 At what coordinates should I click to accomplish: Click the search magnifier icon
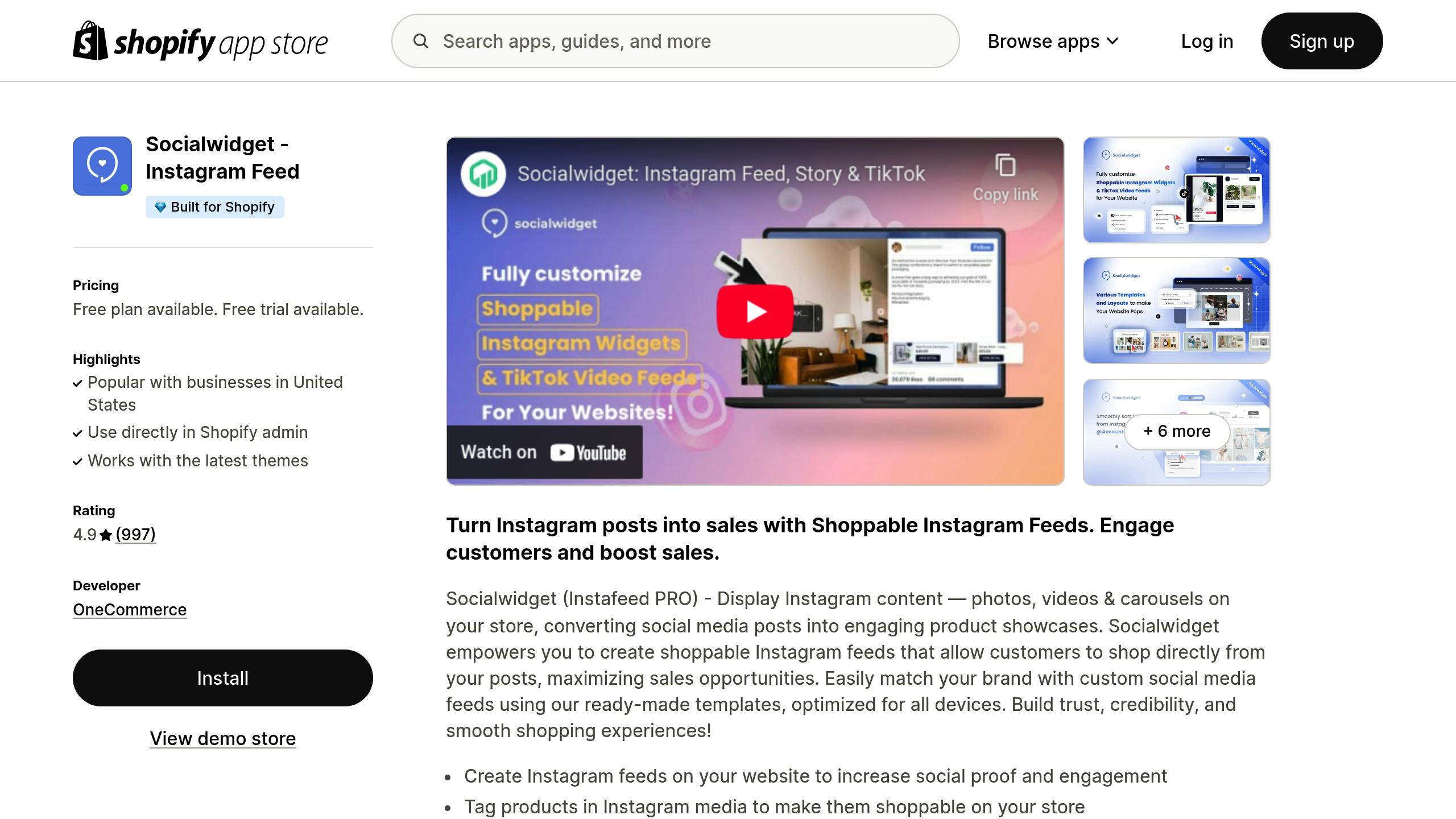pyautogui.click(x=421, y=41)
